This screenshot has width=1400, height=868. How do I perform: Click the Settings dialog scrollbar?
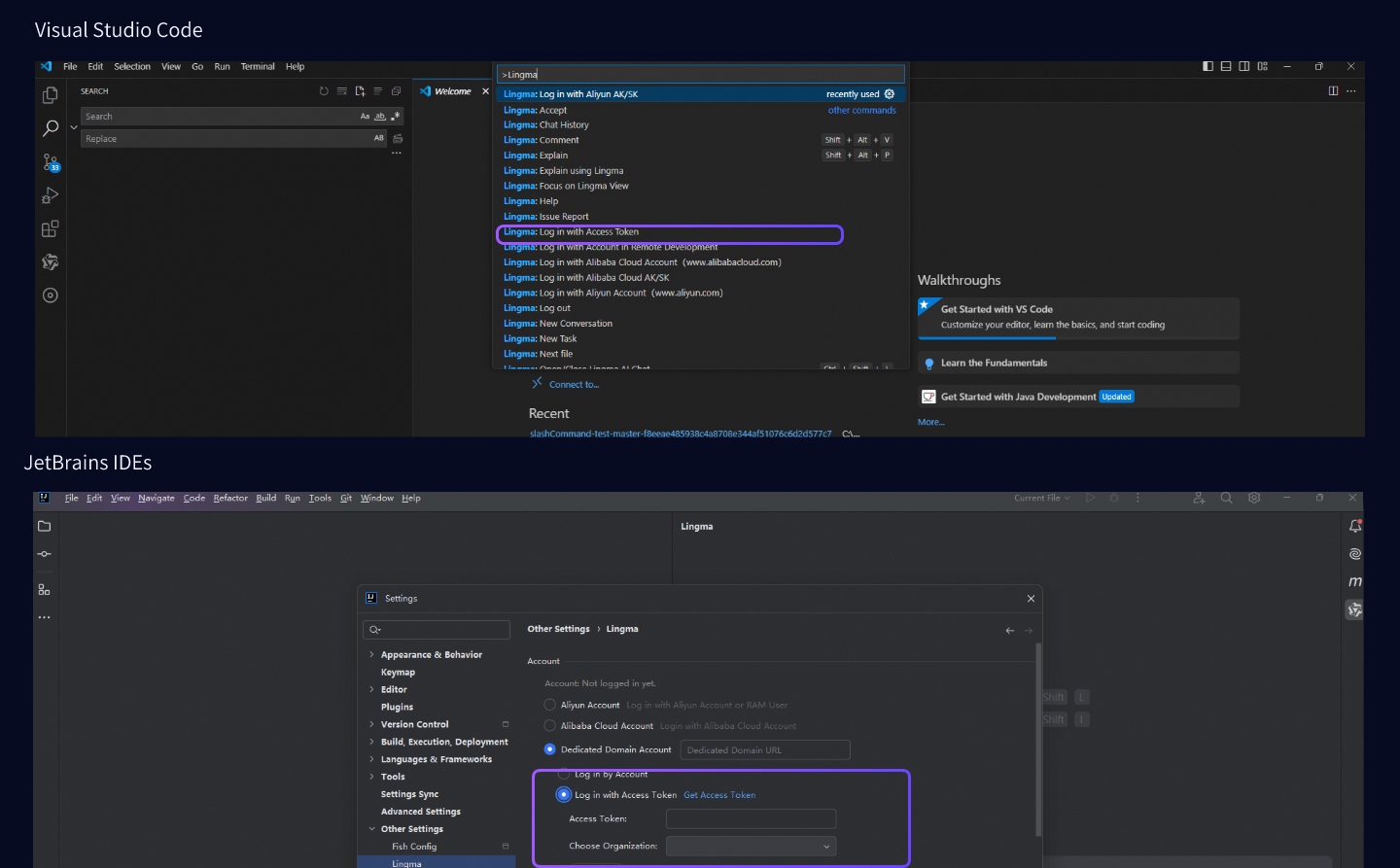[1038, 739]
